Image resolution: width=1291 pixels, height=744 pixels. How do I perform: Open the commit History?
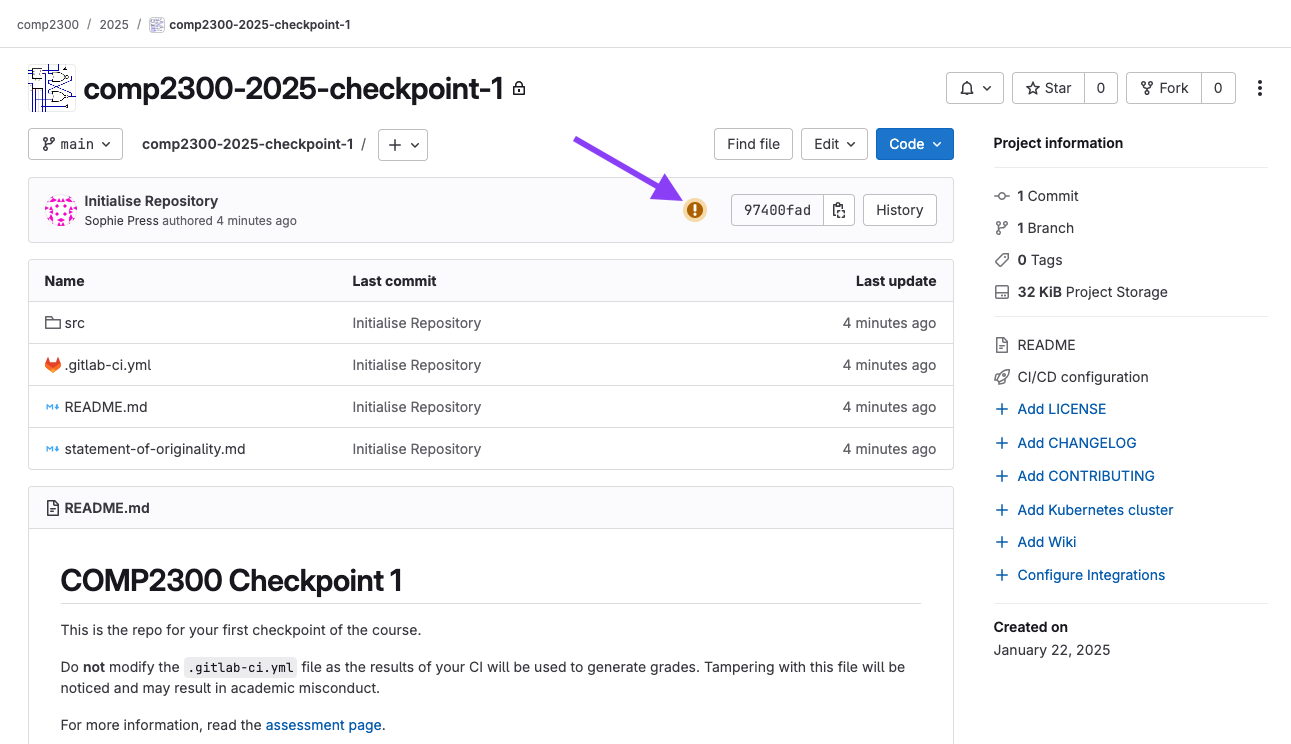click(899, 210)
